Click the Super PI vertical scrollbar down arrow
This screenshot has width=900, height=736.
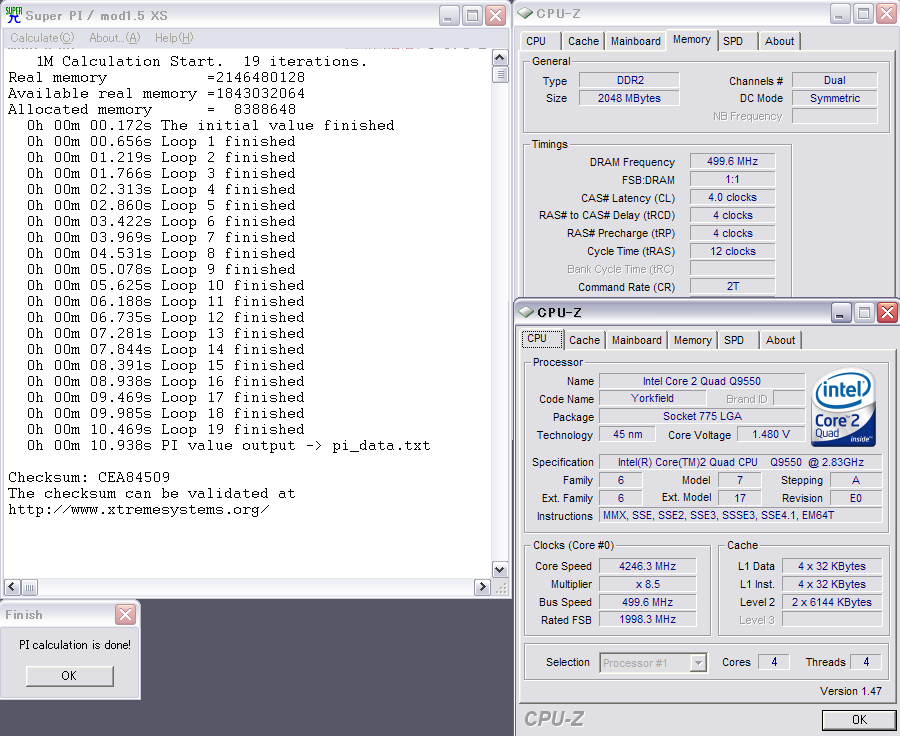(x=499, y=570)
